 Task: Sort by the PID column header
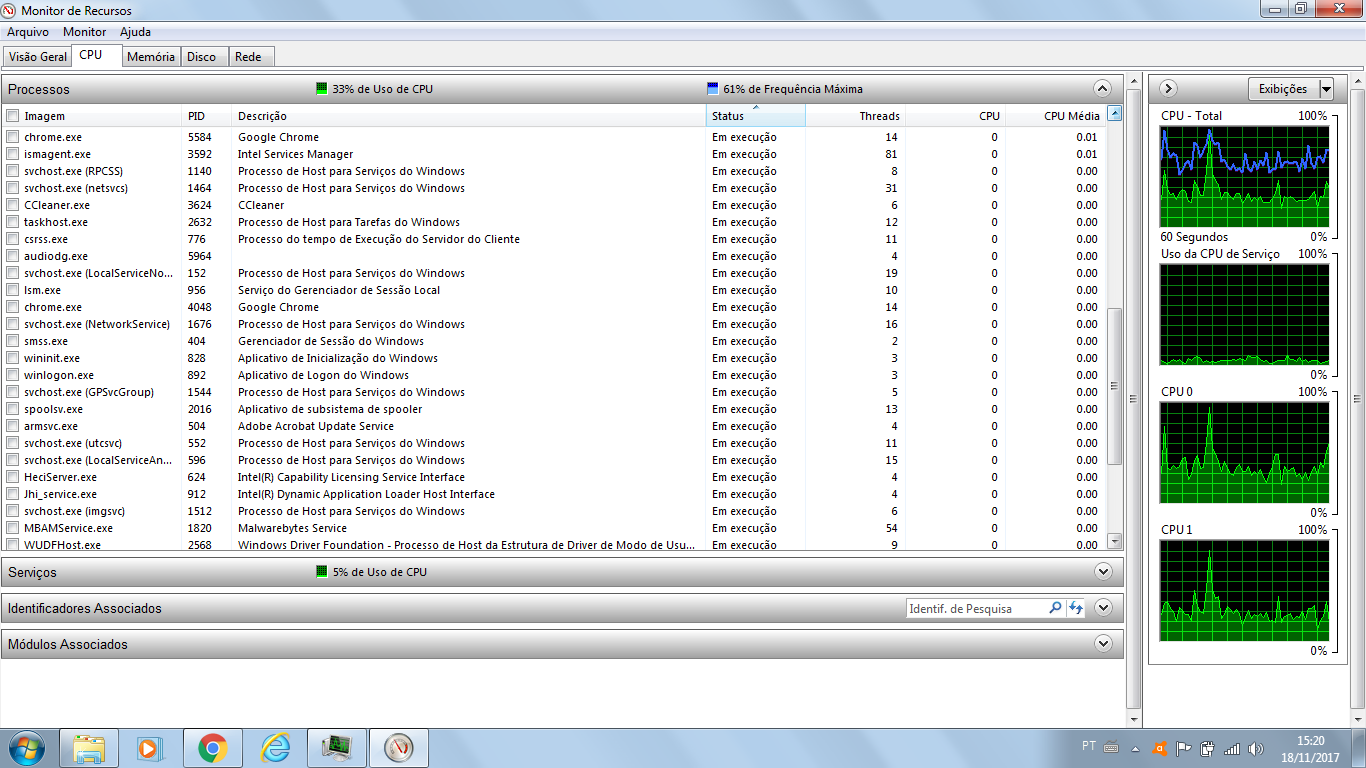(207, 116)
